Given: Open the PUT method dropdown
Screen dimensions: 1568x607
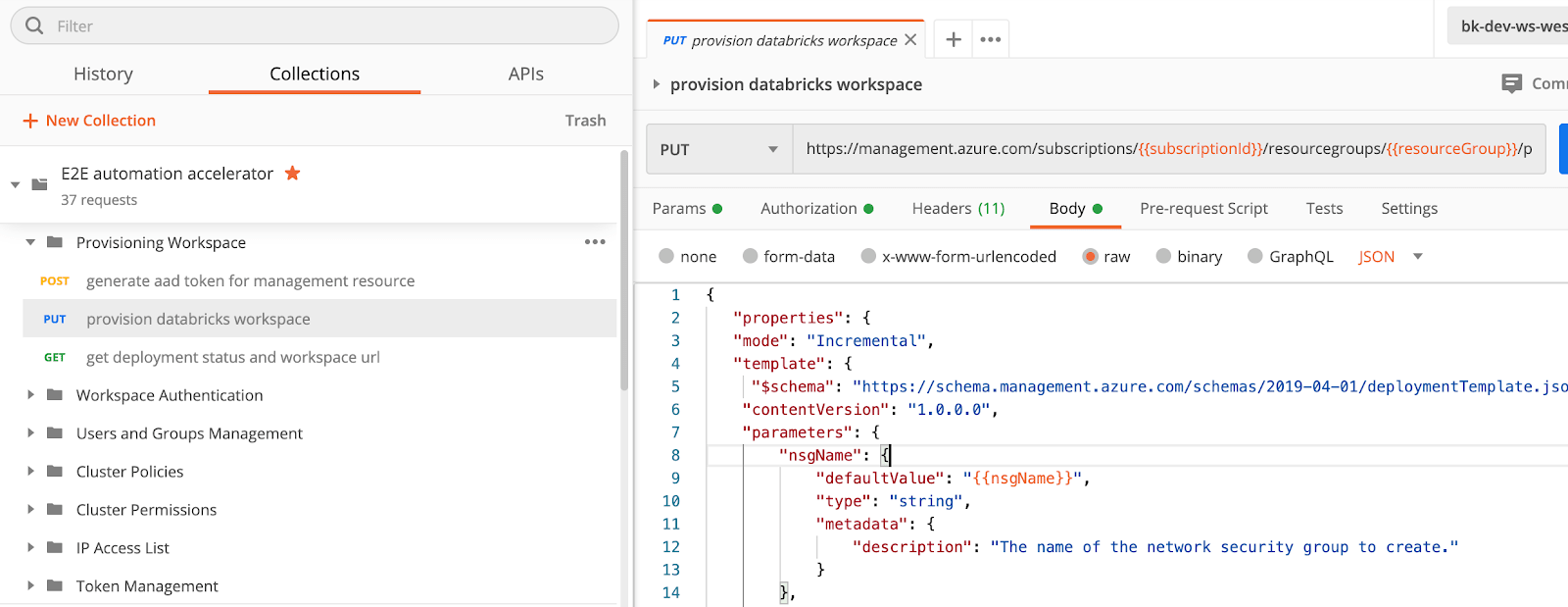Looking at the screenshot, I should (x=719, y=150).
